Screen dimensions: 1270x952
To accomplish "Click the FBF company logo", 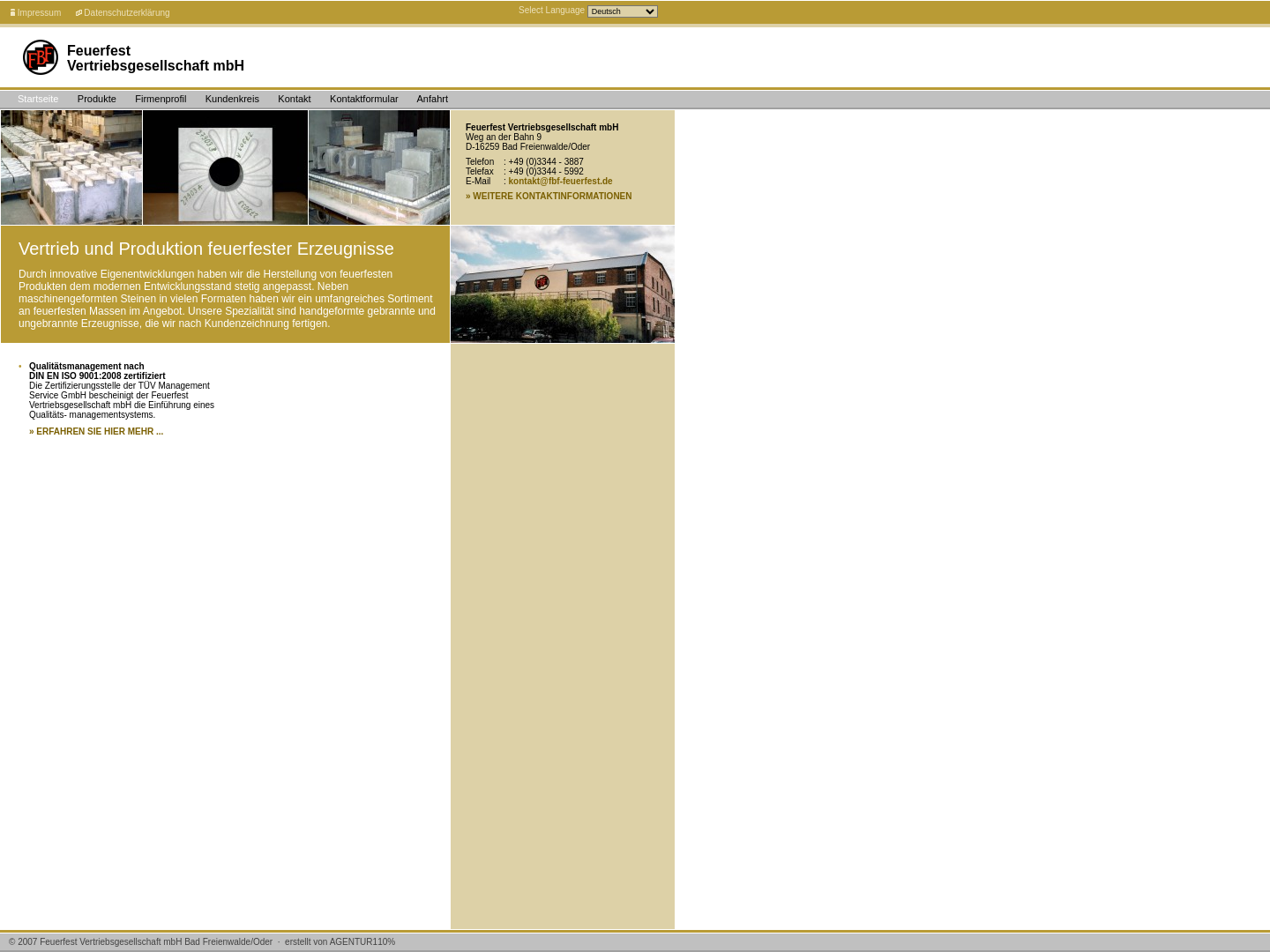I will [41, 57].
